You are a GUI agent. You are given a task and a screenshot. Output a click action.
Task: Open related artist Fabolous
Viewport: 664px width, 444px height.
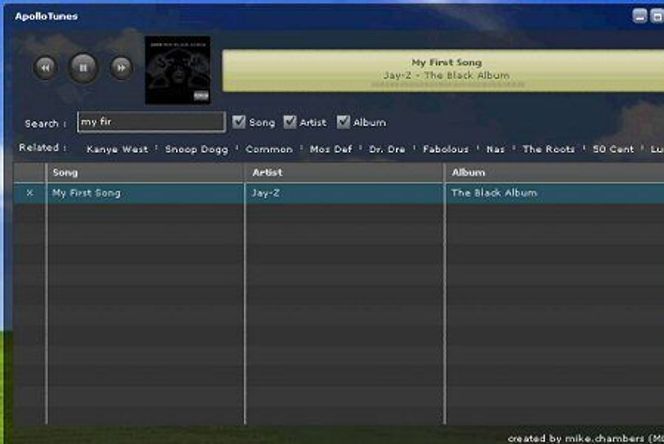point(445,149)
